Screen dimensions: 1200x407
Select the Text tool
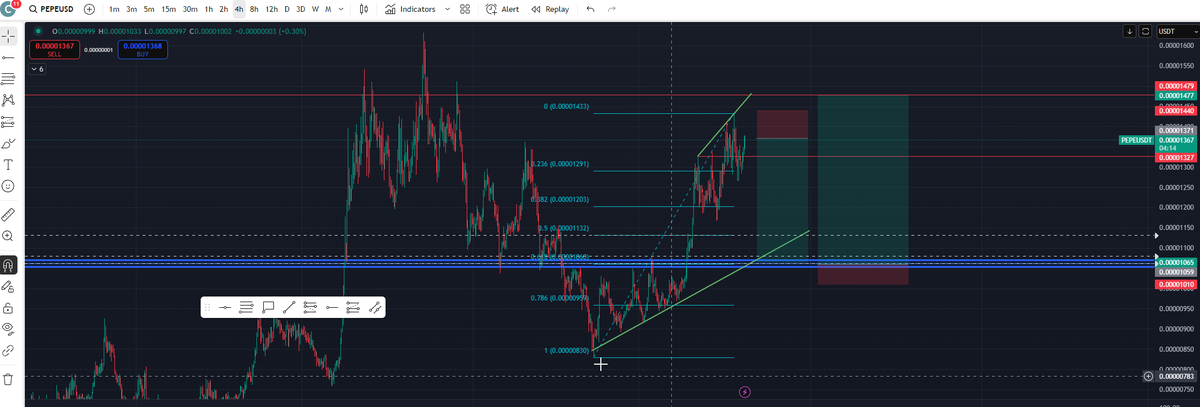click(8, 164)
